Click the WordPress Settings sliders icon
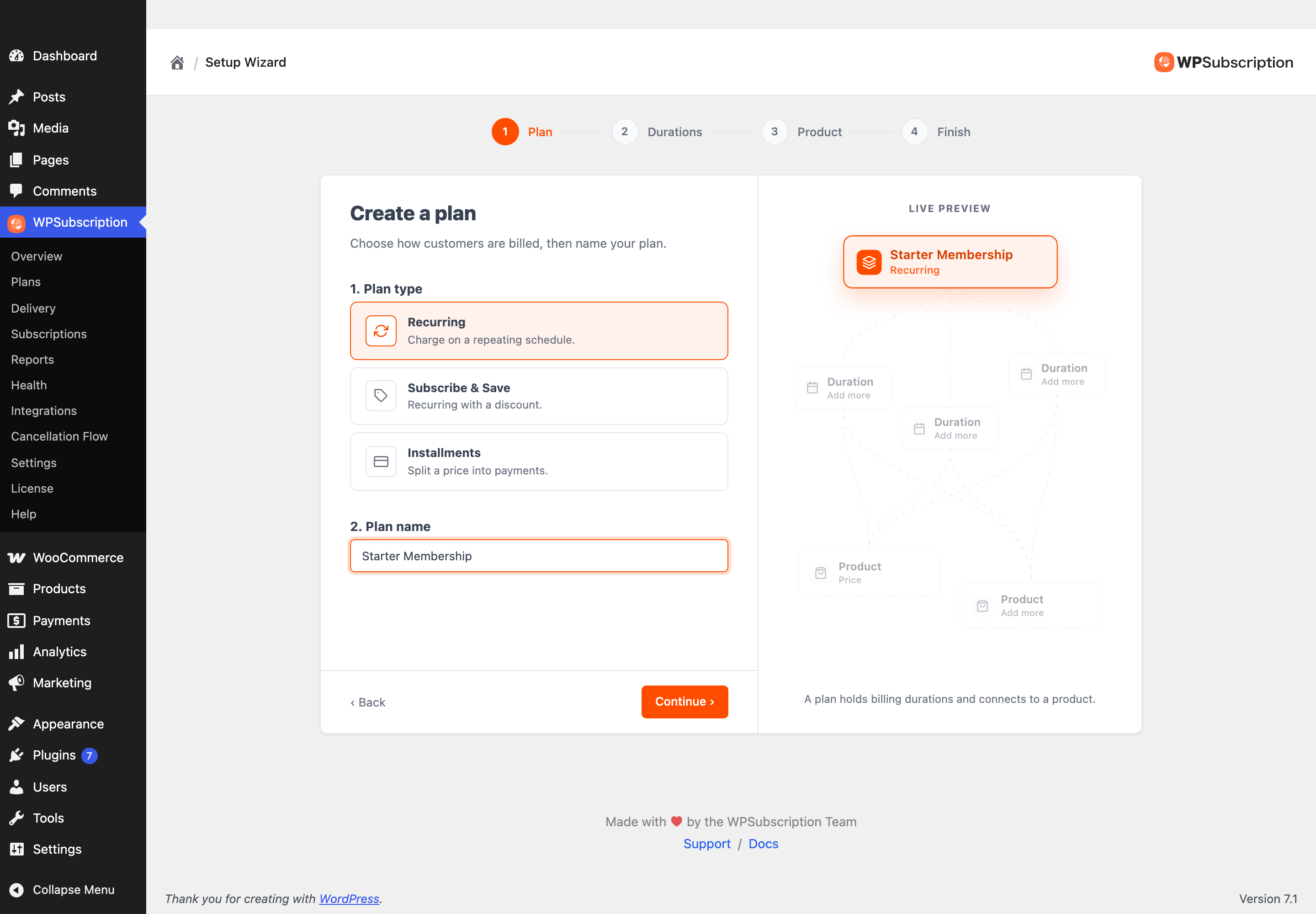Image resolution: width=1316 pixels, height=914 pixels. pyautogui.click(x=16, y=849)
